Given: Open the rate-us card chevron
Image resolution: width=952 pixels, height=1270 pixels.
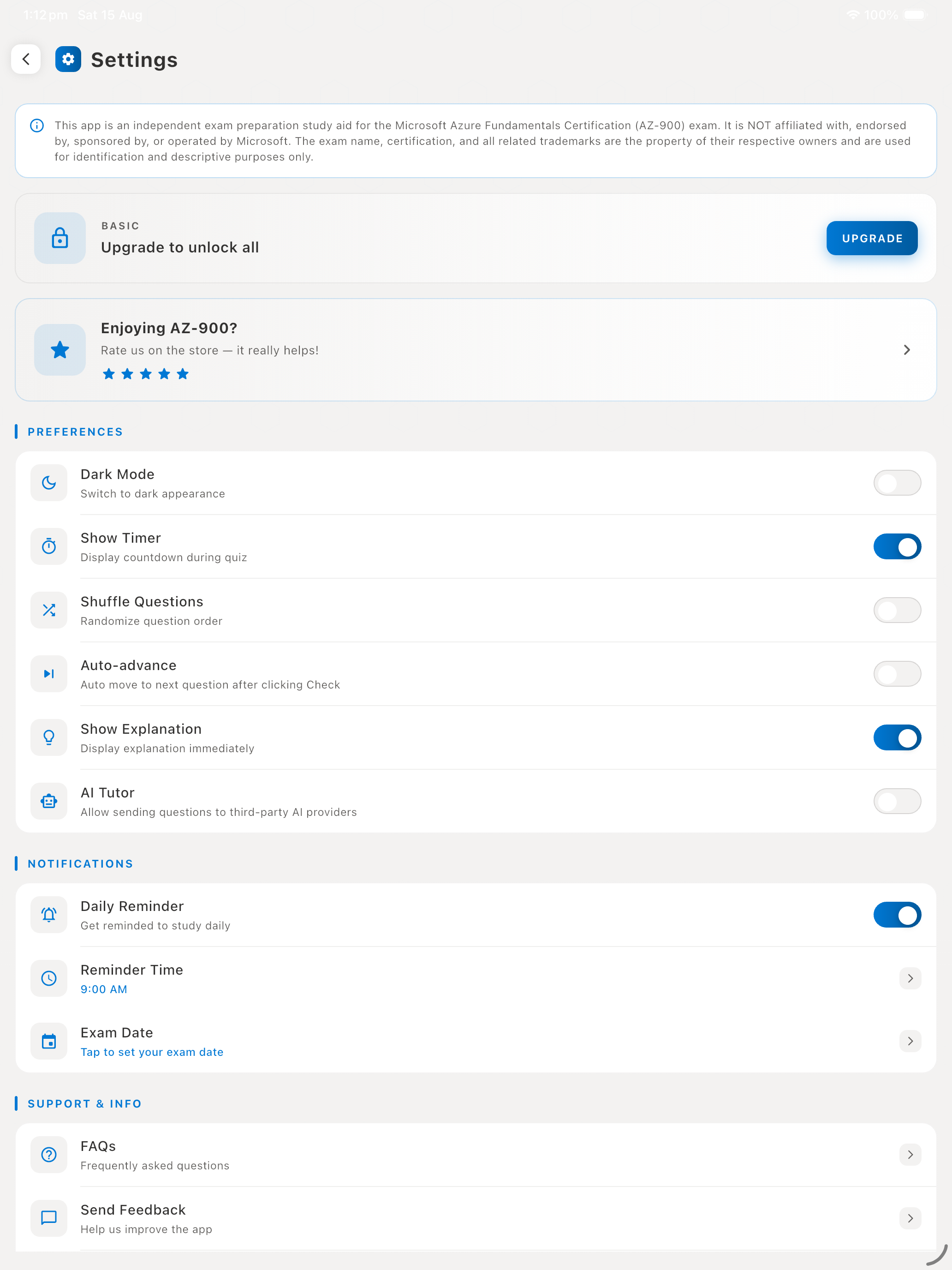Looking at the screenshot, I should click(x=907, y=350).
